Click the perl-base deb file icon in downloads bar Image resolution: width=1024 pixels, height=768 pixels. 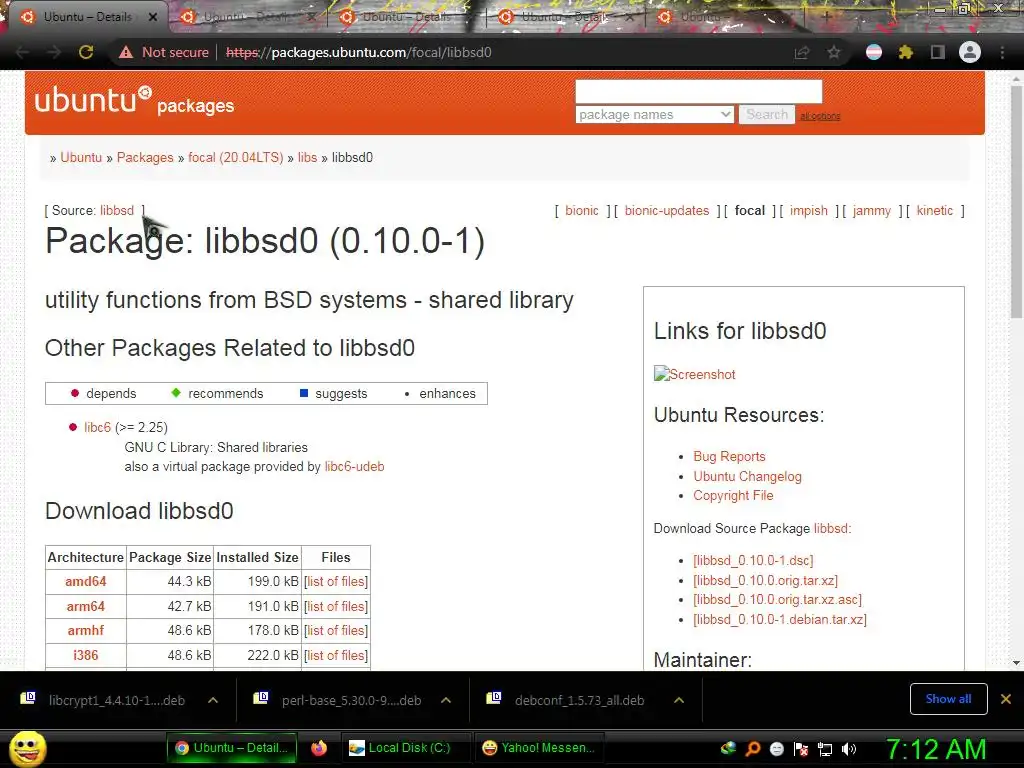click(x=261, y=699)
